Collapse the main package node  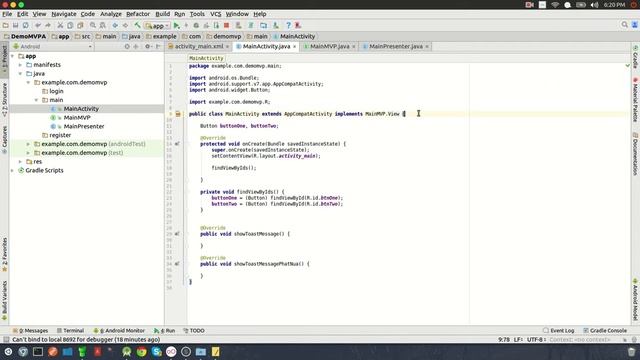[x=36, y=100]
